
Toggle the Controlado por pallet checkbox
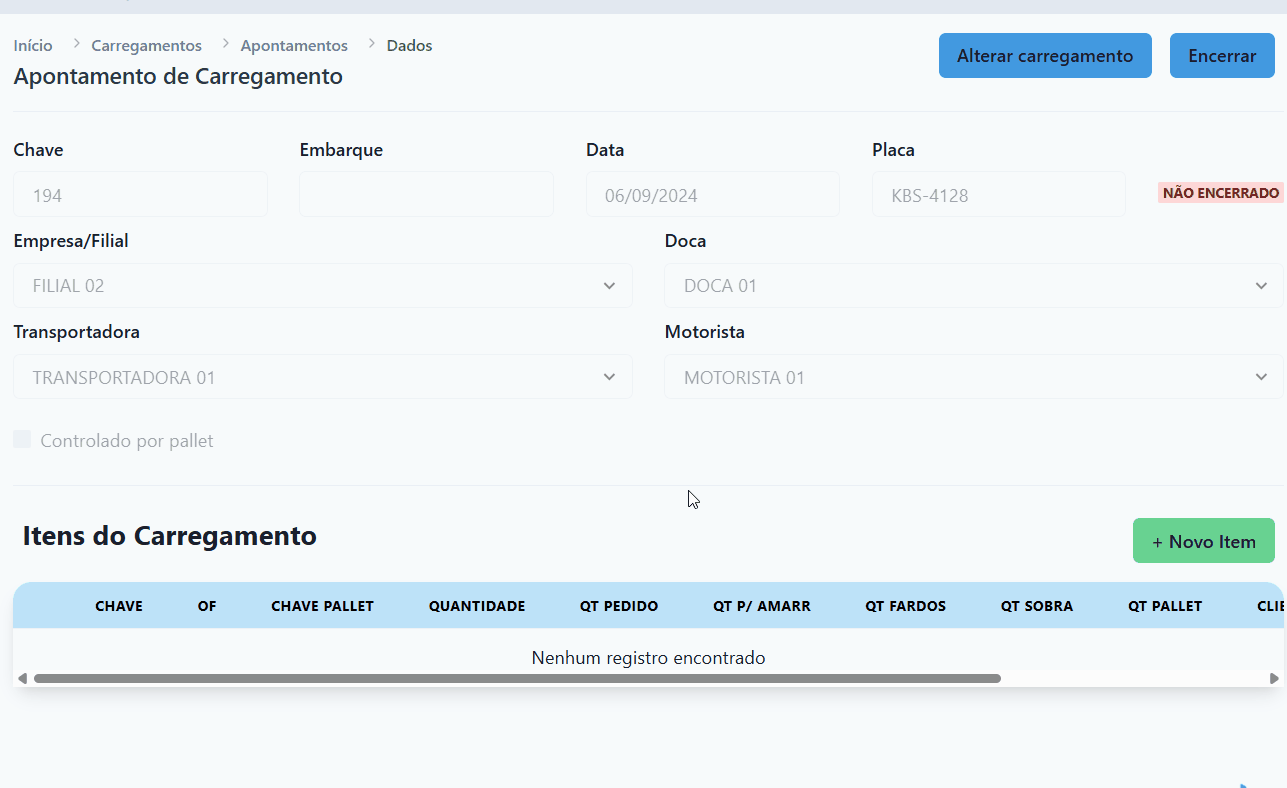tap(22, 440)
